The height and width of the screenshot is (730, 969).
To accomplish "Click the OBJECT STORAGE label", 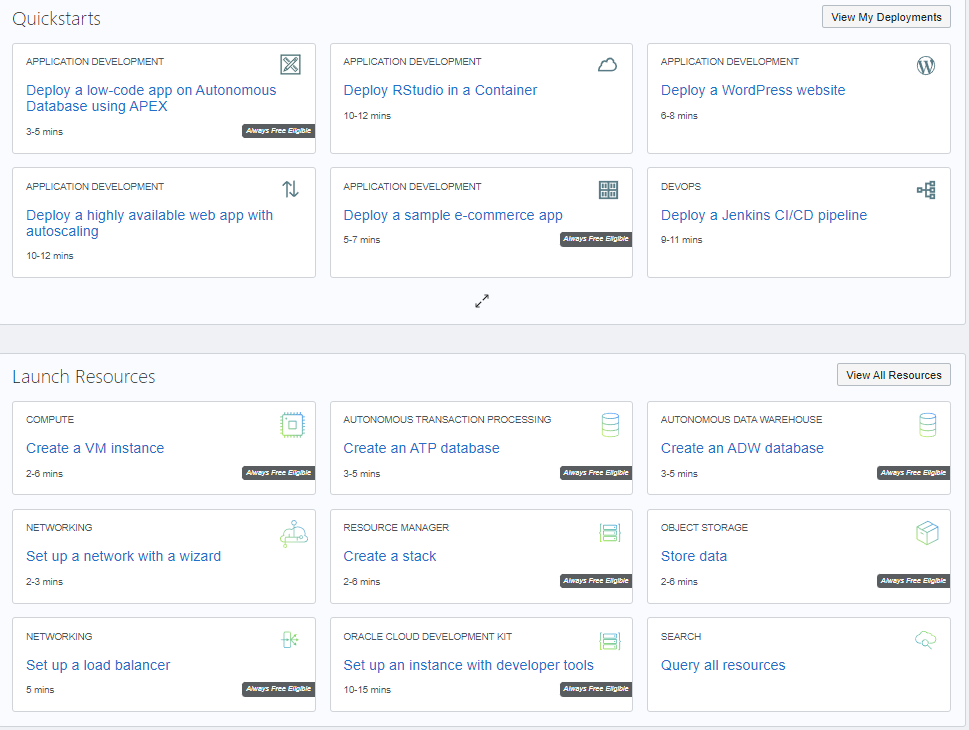I will point(705,528).
